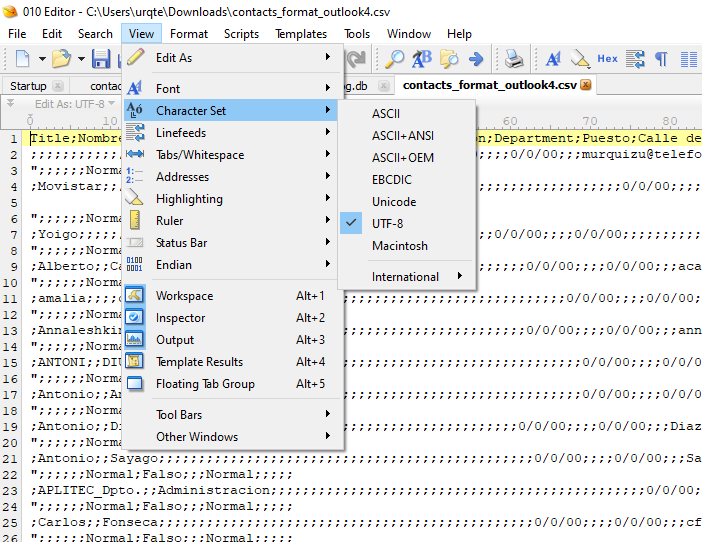The image size is (702, 542).
Task: Click the show whitespace pilcrow icon
Action: pos(661,59)
